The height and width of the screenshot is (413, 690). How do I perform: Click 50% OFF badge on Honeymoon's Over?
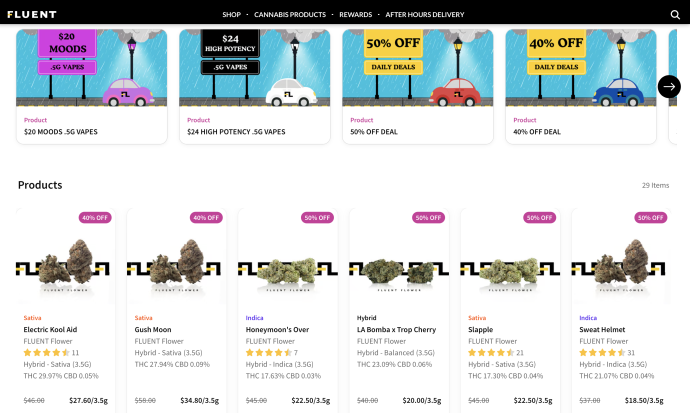coord(317,218)
